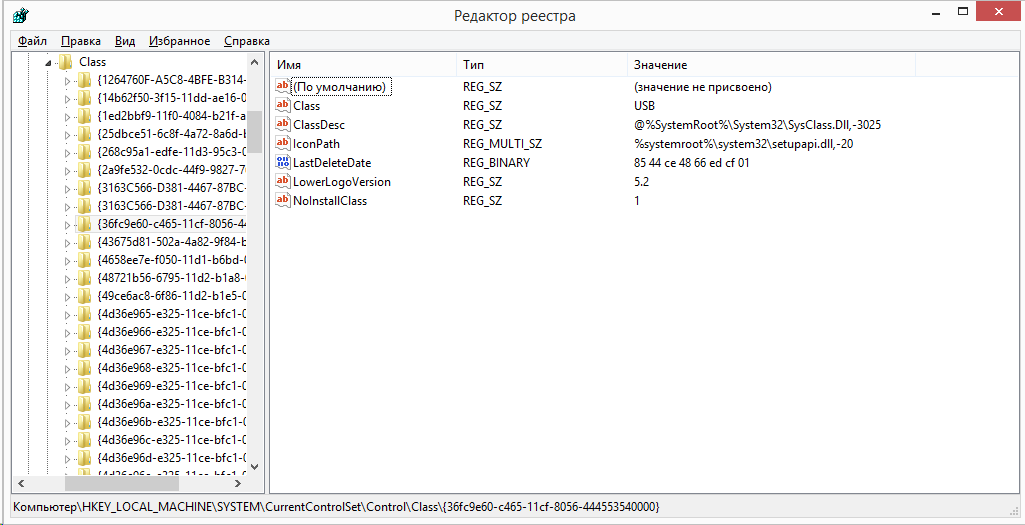Click the ClassDesc value icon
Viewport: 1025px width, 525px height.
pos(283,125)
